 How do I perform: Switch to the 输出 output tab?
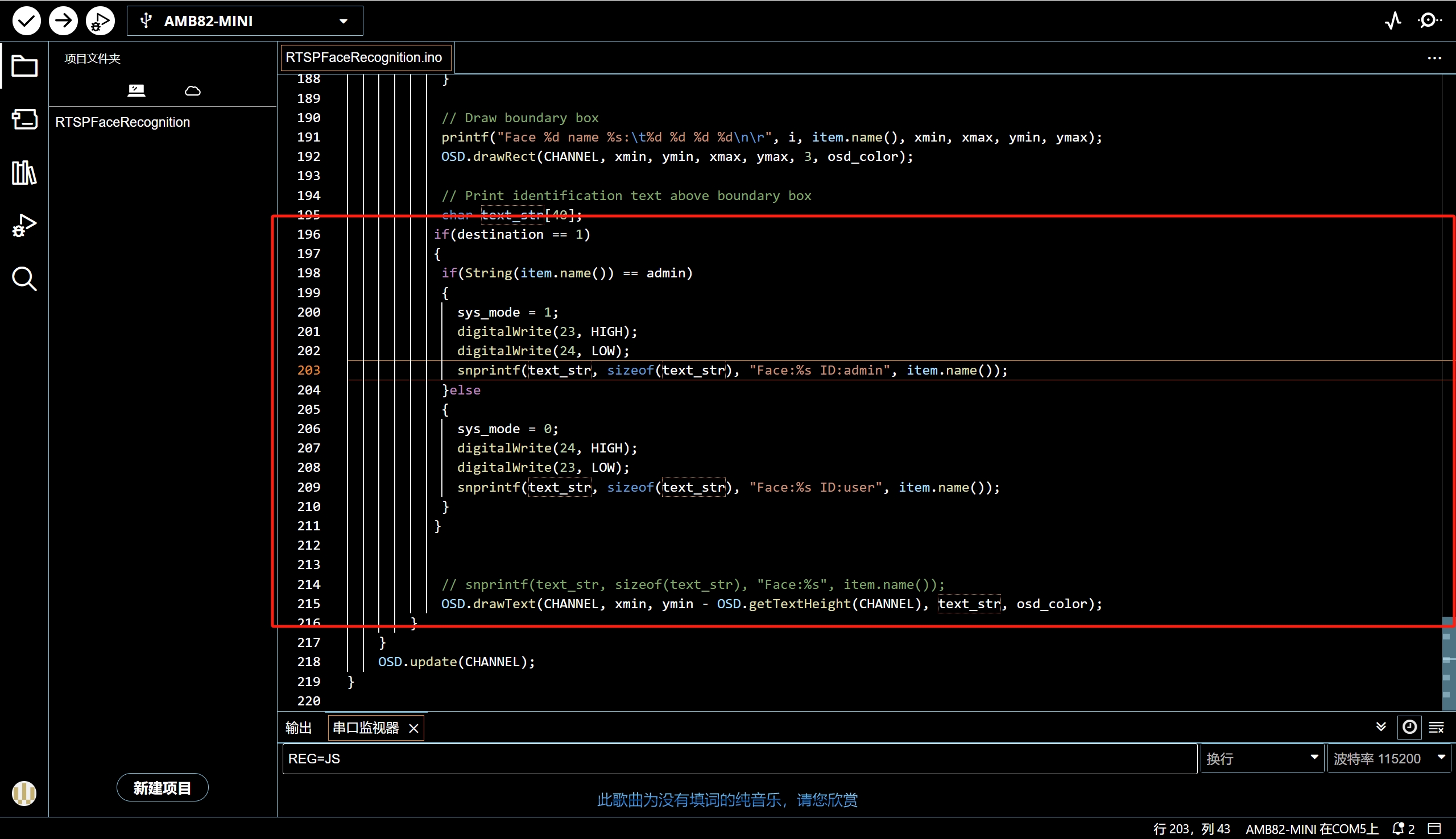point(299,728)
